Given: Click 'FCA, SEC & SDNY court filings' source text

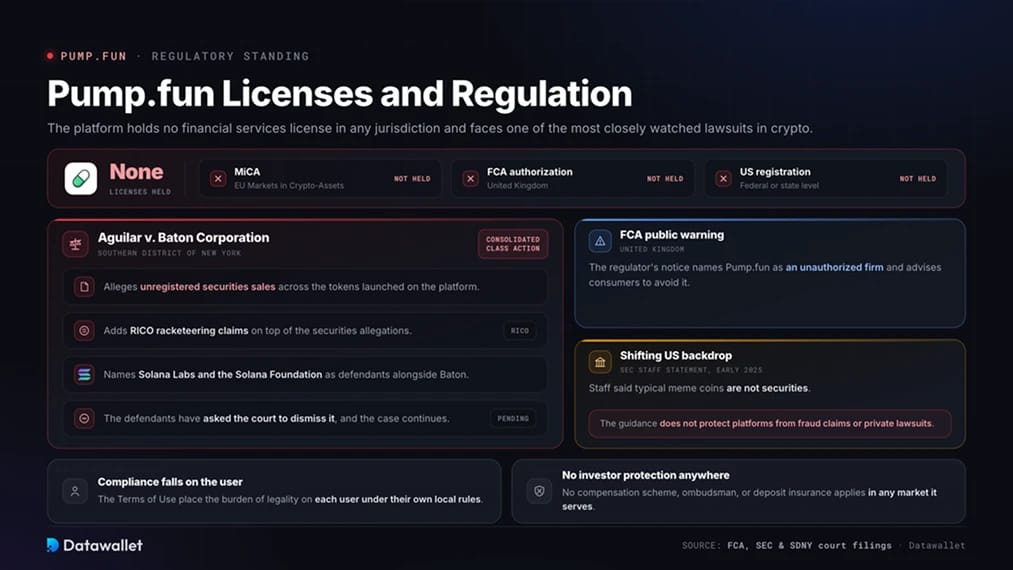Looking at the screenshot, I should click(x=809, y=545).
